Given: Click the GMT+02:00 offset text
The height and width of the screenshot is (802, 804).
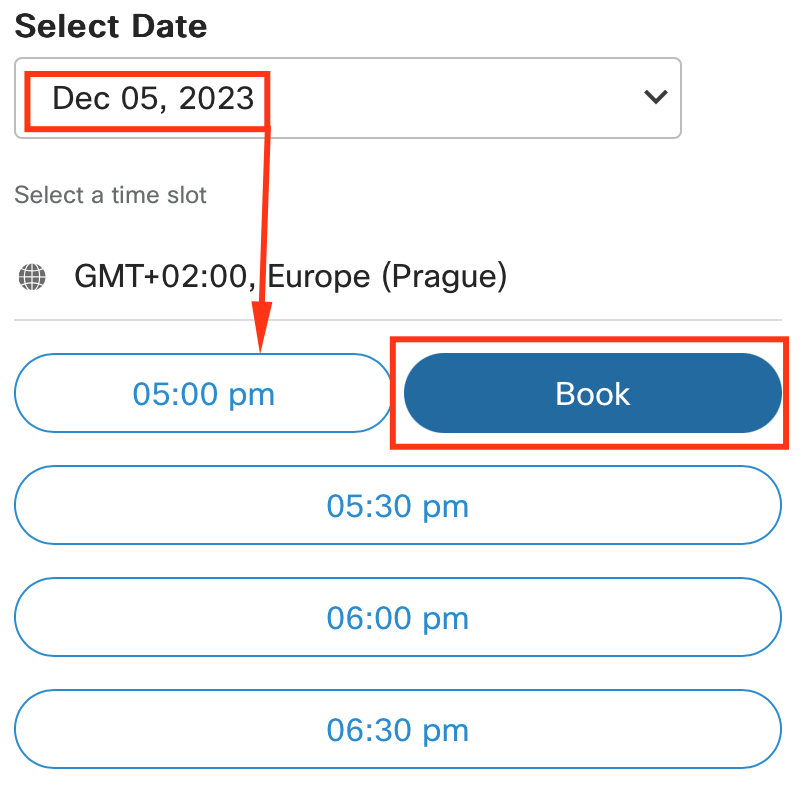Looking at the screenshot, I should [160, 276].
